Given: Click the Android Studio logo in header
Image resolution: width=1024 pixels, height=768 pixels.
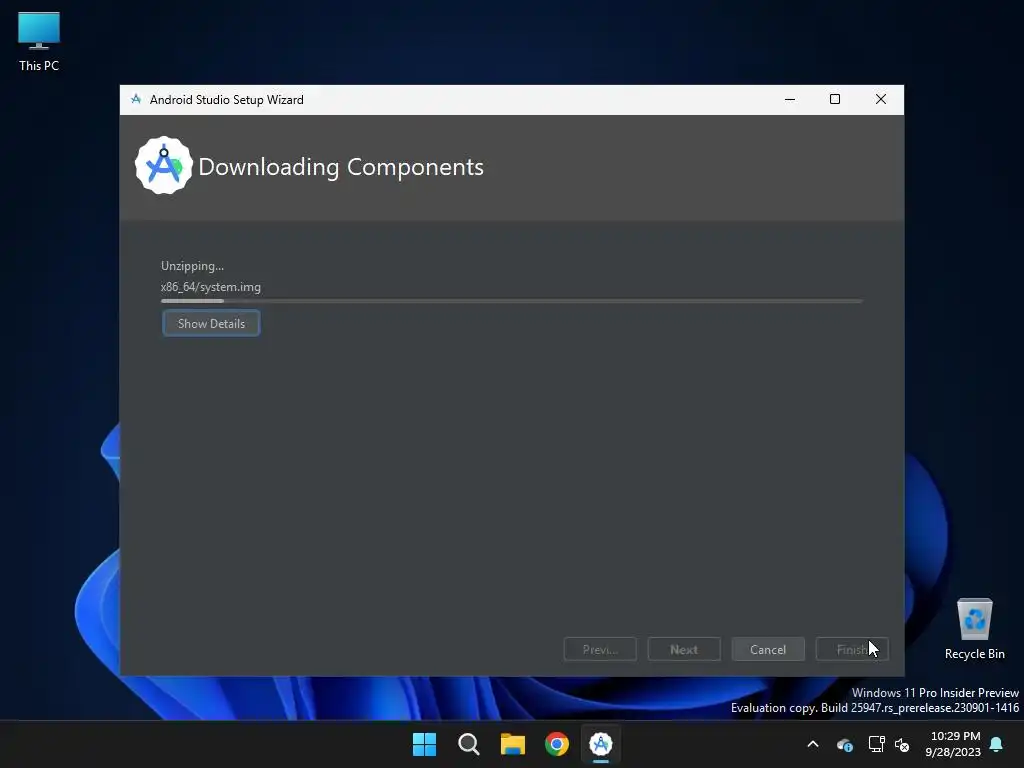Looking at the screenshot, I should (164, 165).
